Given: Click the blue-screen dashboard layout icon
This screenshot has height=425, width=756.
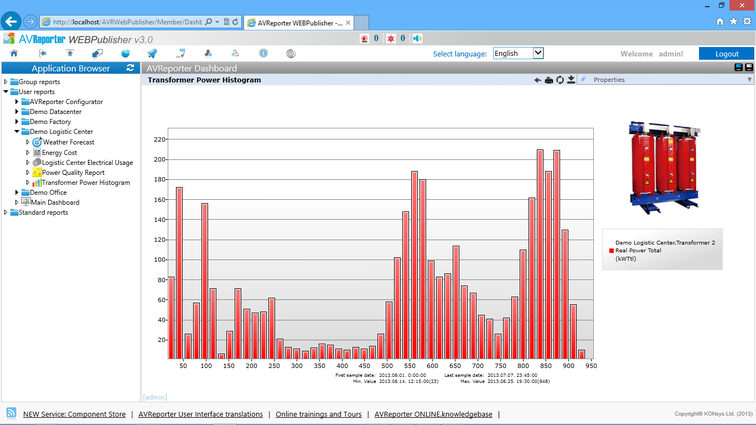Looking at the screenshot, I should [738, 68].
